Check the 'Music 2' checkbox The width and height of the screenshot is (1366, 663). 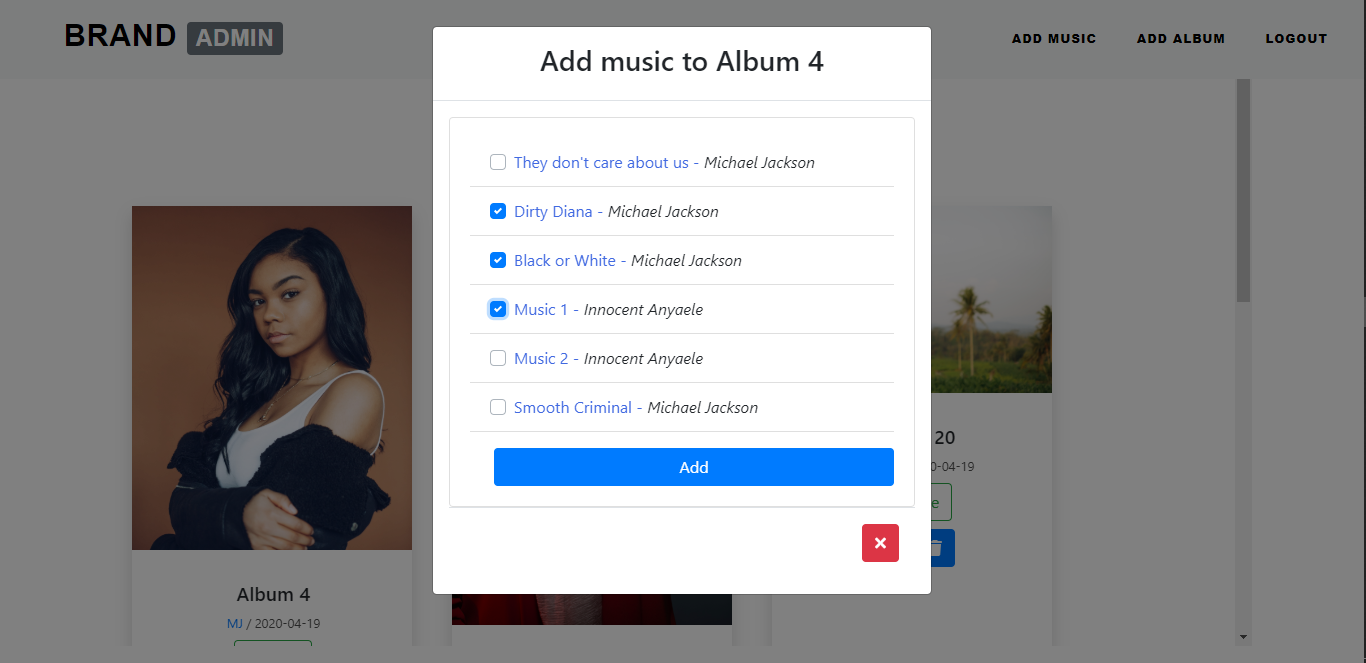(497, 358)
